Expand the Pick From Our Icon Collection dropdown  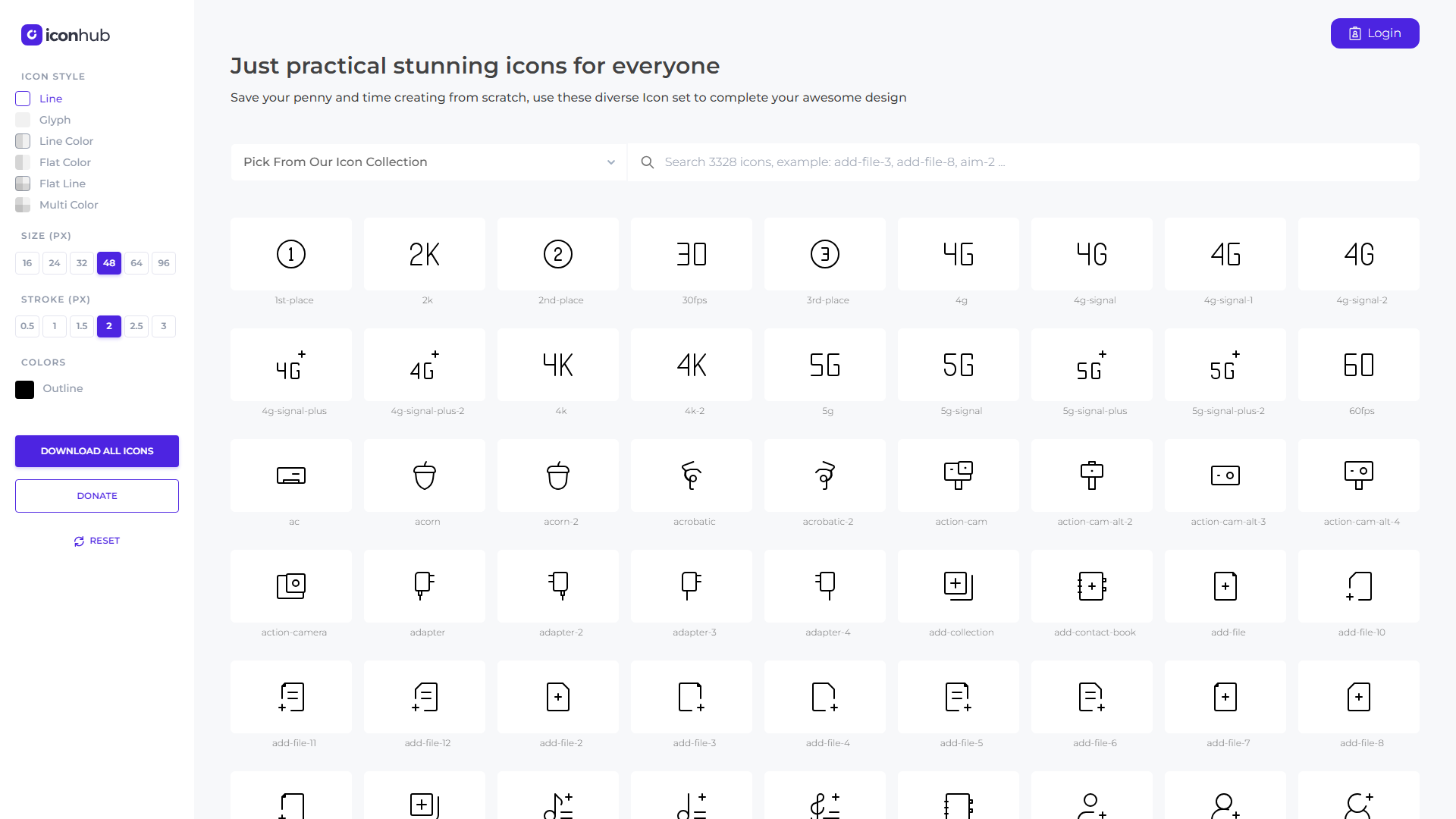pyautogui.click(x=429, y=162)
